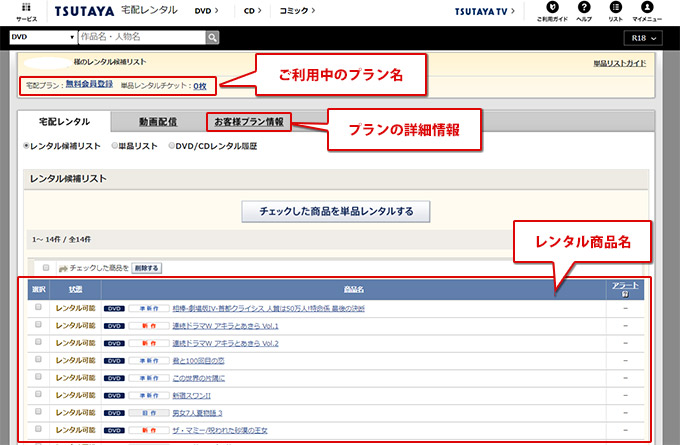Open the マイメニュー icon
The width and height of the screenshot is (680, 445).
click(x=649, y=11)
